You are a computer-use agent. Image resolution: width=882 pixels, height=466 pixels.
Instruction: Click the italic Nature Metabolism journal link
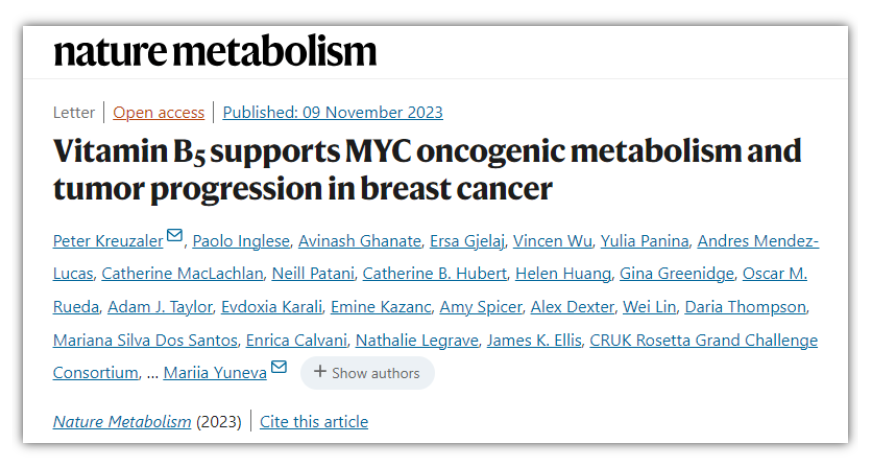point(122,421)
